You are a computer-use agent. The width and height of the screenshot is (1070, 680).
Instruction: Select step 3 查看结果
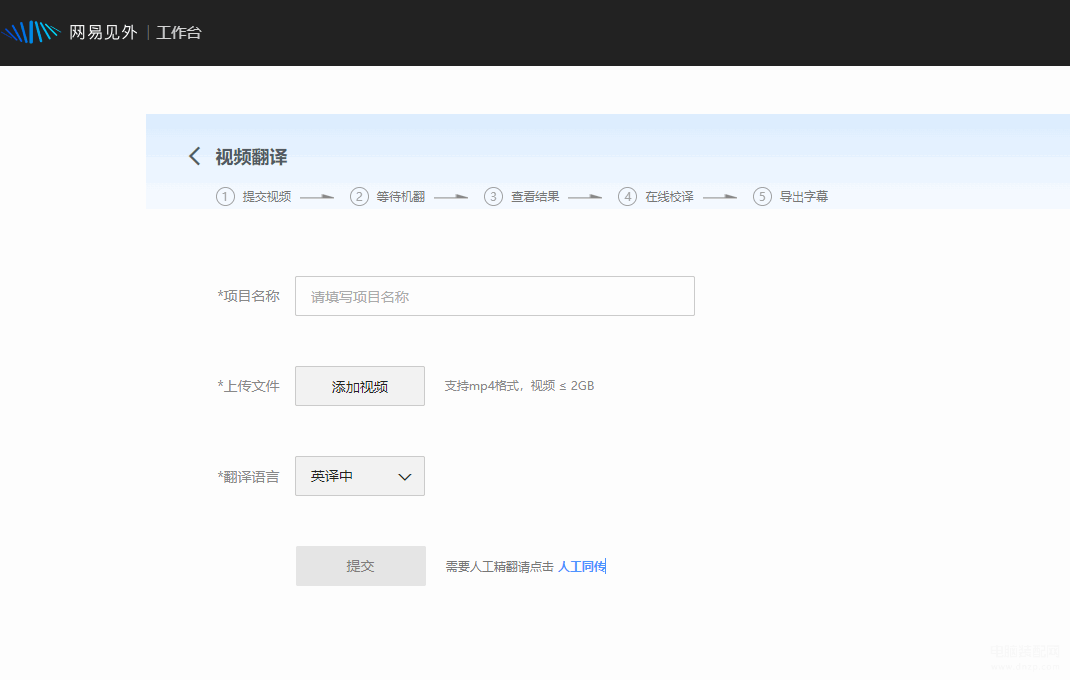(522, 197)
